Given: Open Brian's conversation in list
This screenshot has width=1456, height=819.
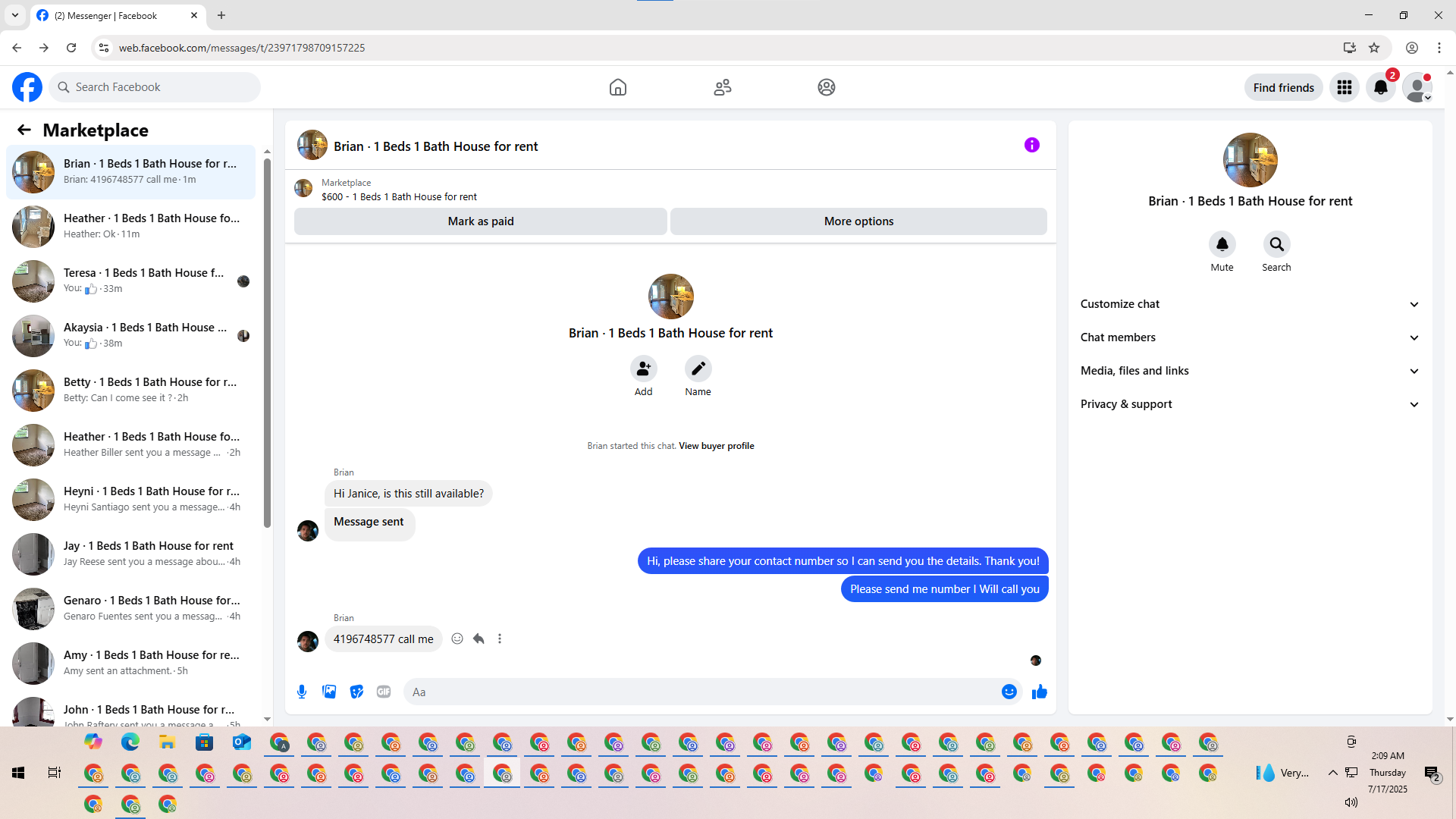Looking at the screenshot, I should pyautogui.click(x=130, y=172).
